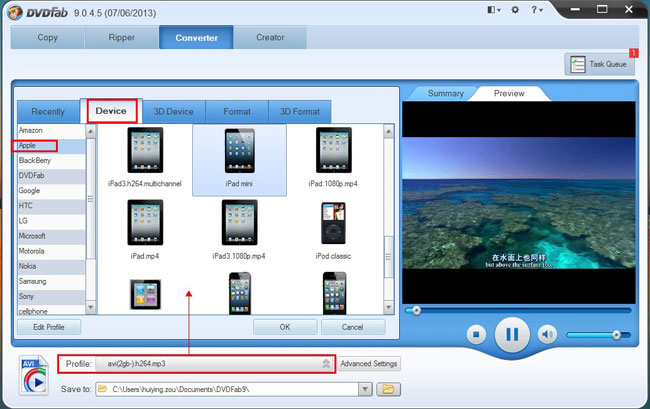Open the Task Queue
650x409 pixels.
click(x=599, y=64)
